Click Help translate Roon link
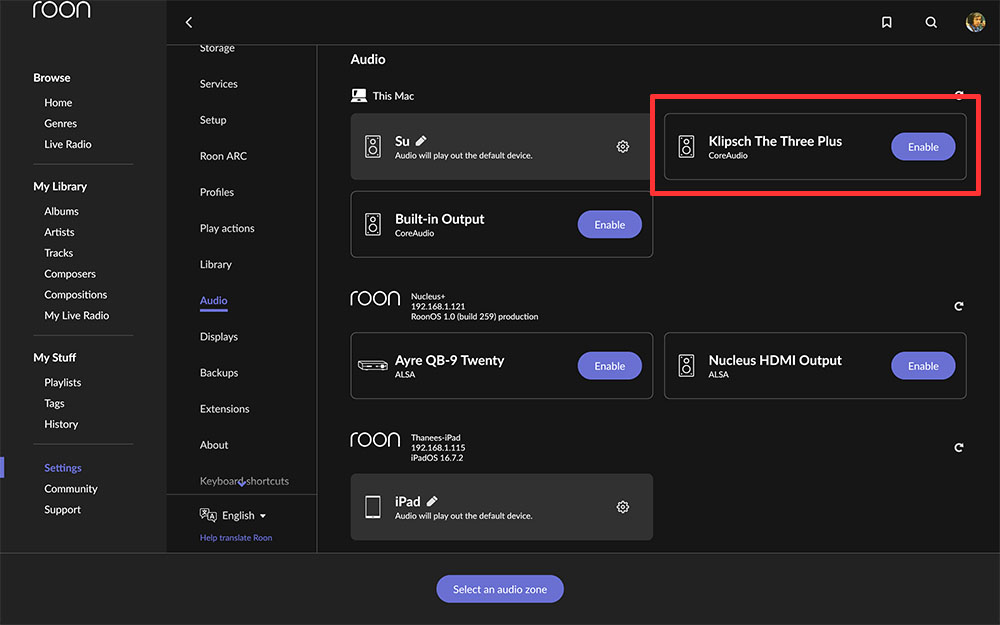Screen dimensions: 1000x625 (x=236, y=538)
